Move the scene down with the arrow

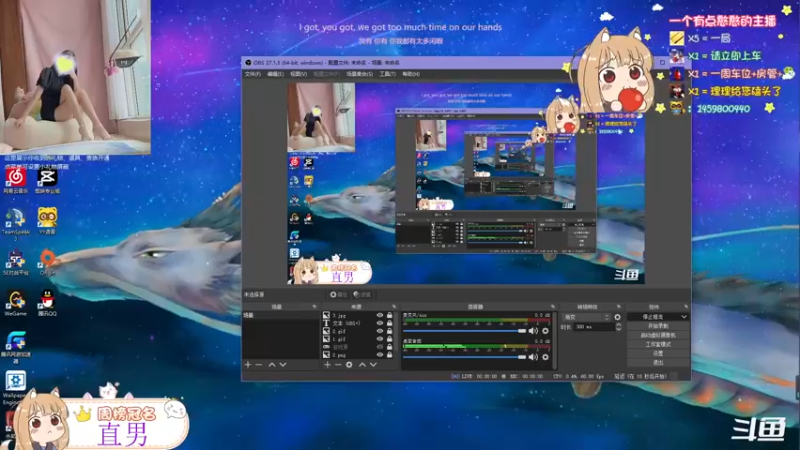click(283, 365)
